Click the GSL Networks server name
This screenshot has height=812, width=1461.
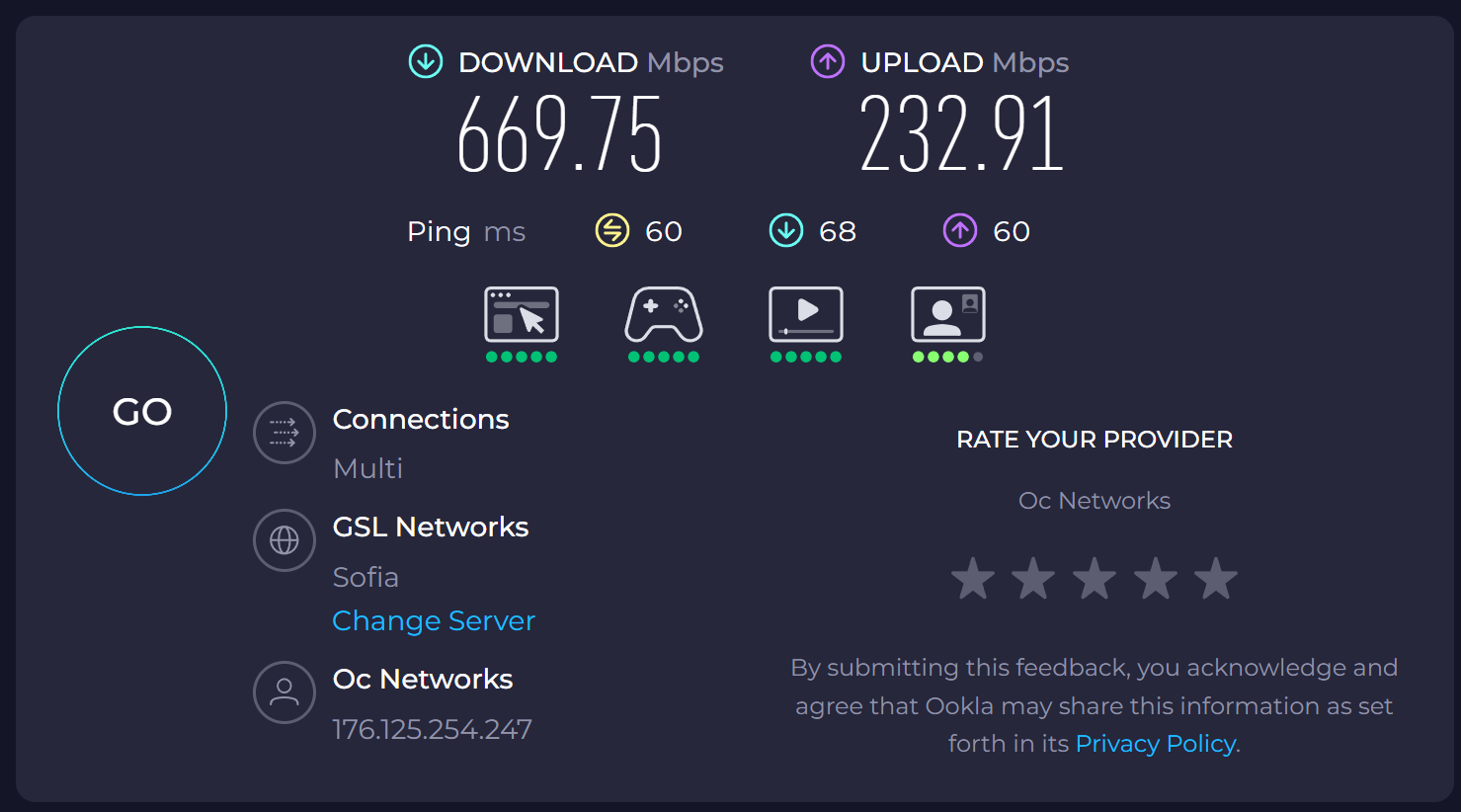coord(431,528)
